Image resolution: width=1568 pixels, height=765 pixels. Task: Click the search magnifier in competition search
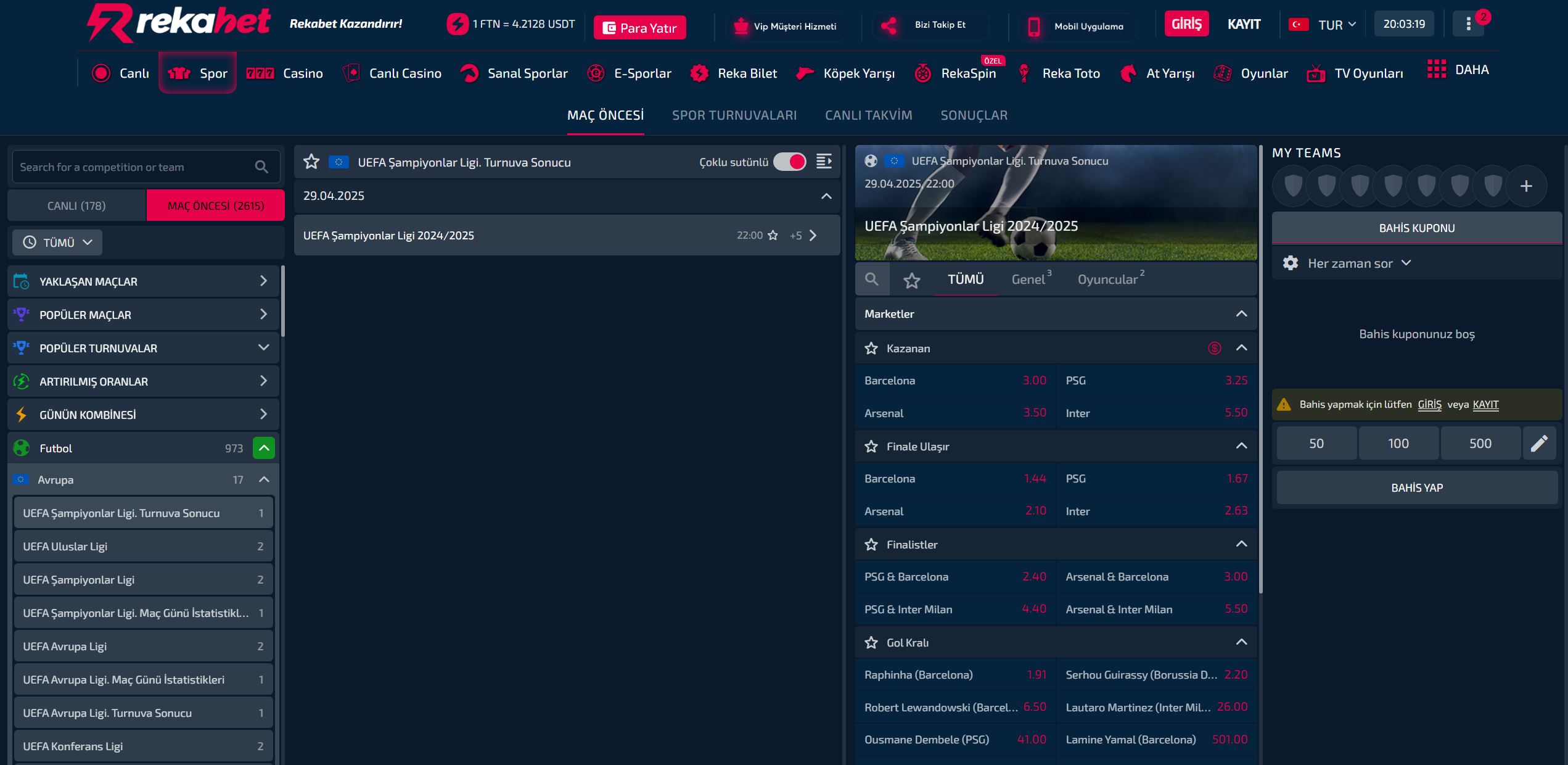pyautogui.click(x=261, y=167)
